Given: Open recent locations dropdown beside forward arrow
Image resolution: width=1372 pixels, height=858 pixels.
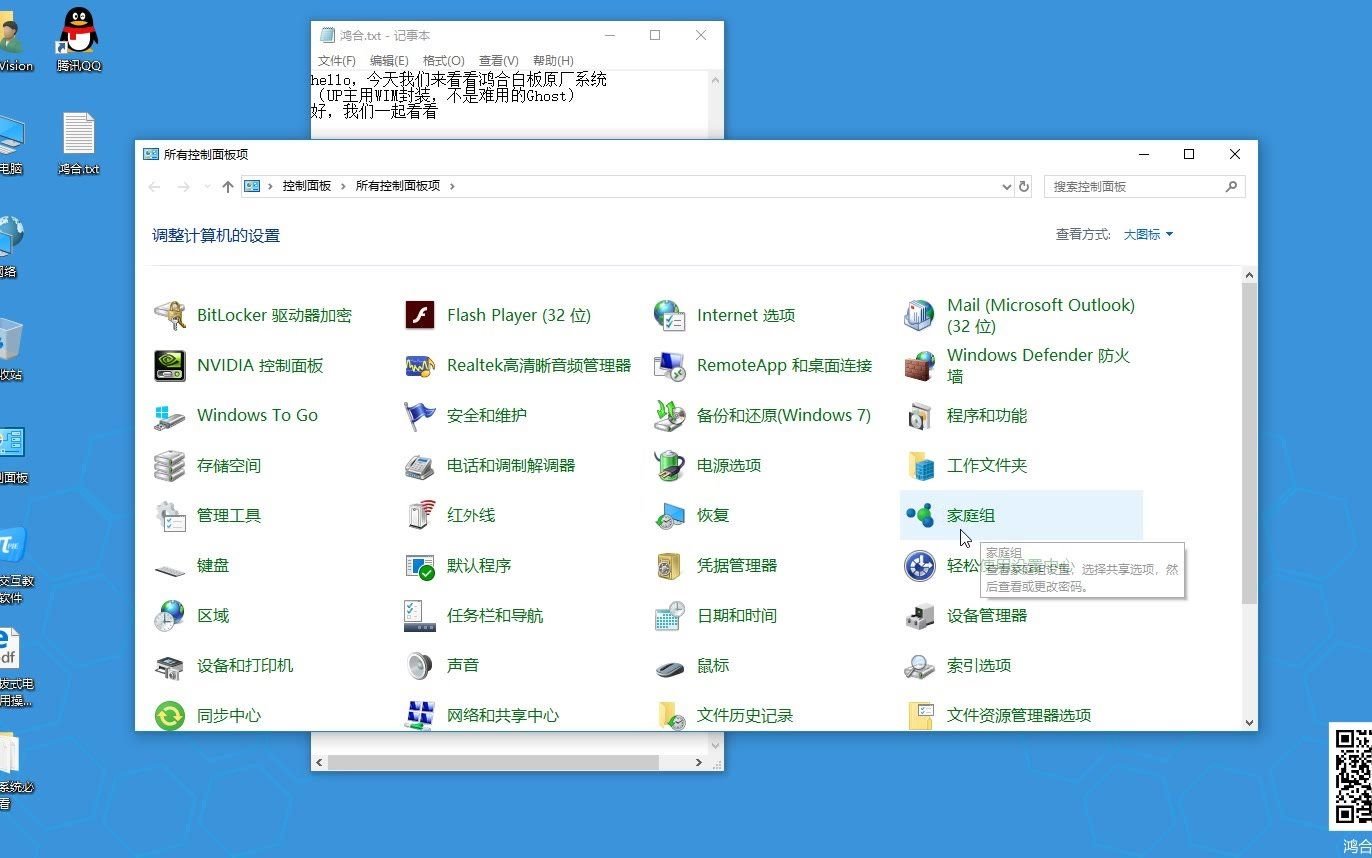Looking at the screenshot, I should tap(207, 186).
